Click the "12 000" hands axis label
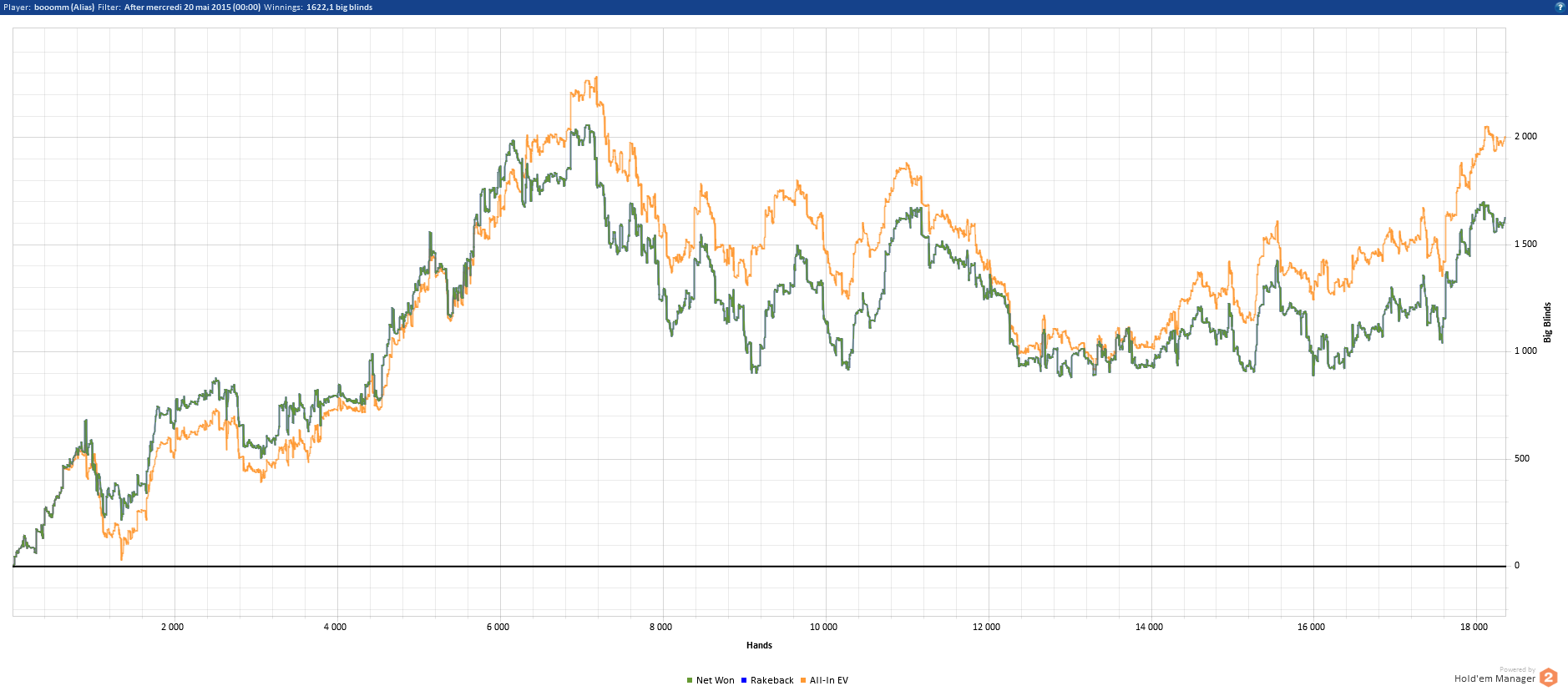 [986, 627]
